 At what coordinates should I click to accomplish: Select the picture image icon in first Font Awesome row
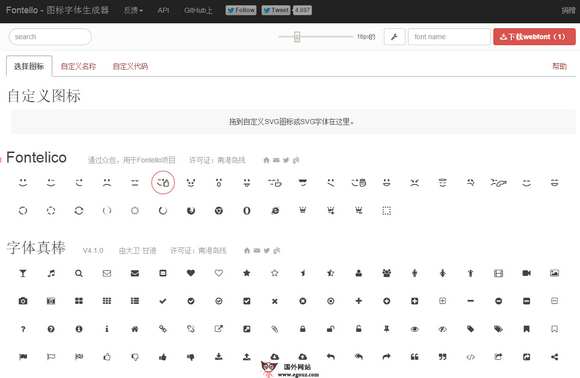pyautogui.click(x=554, y=273)
